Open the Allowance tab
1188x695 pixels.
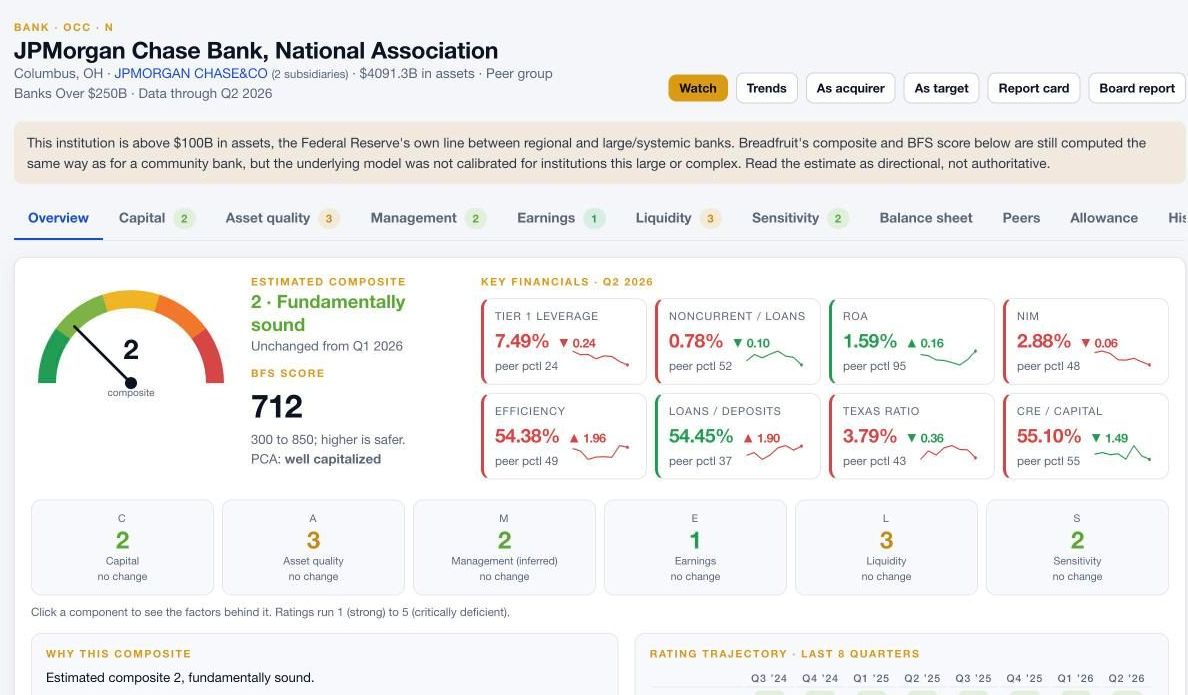(x=1103, y=218)
